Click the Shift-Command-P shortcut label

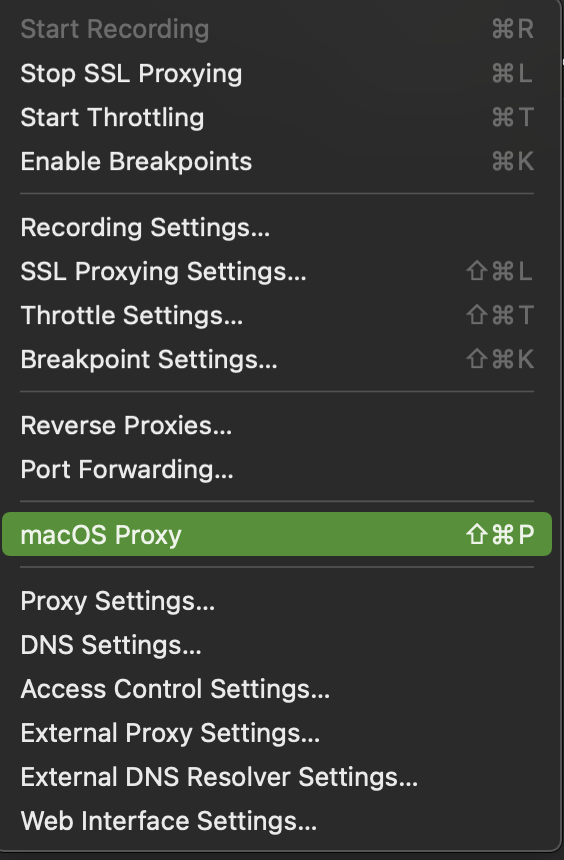point(500,534)
